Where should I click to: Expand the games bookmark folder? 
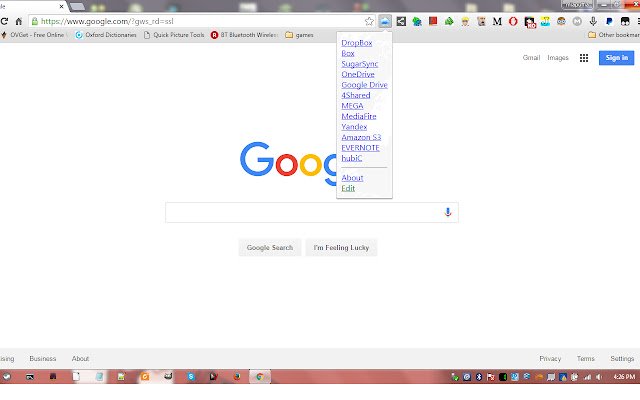click(x=299, y=35)
